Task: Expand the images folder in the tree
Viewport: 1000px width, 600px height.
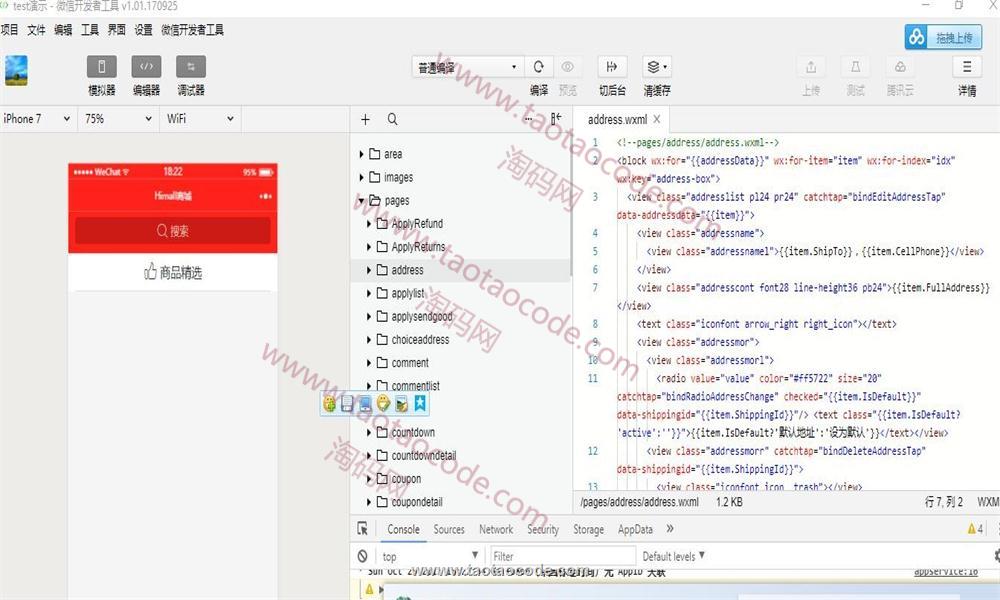Action: click(363, 177)
